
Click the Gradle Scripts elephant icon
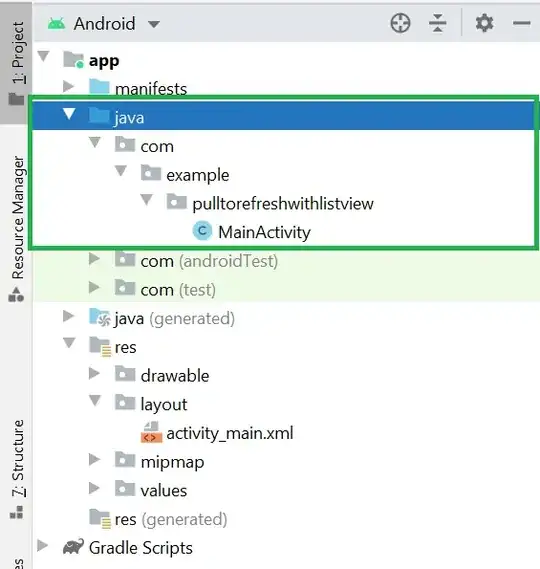[x=73, y=547]
